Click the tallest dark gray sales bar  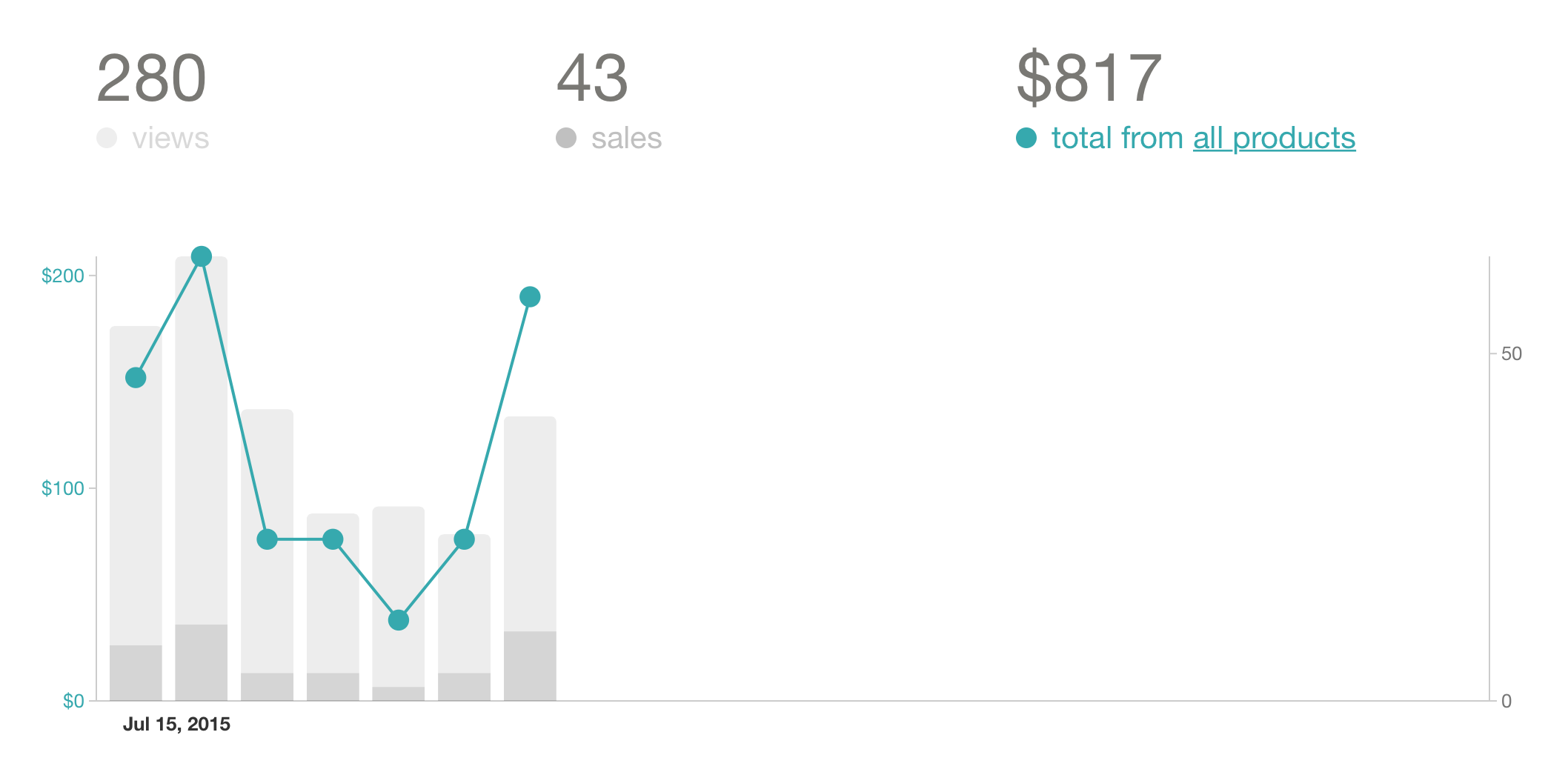202,662
